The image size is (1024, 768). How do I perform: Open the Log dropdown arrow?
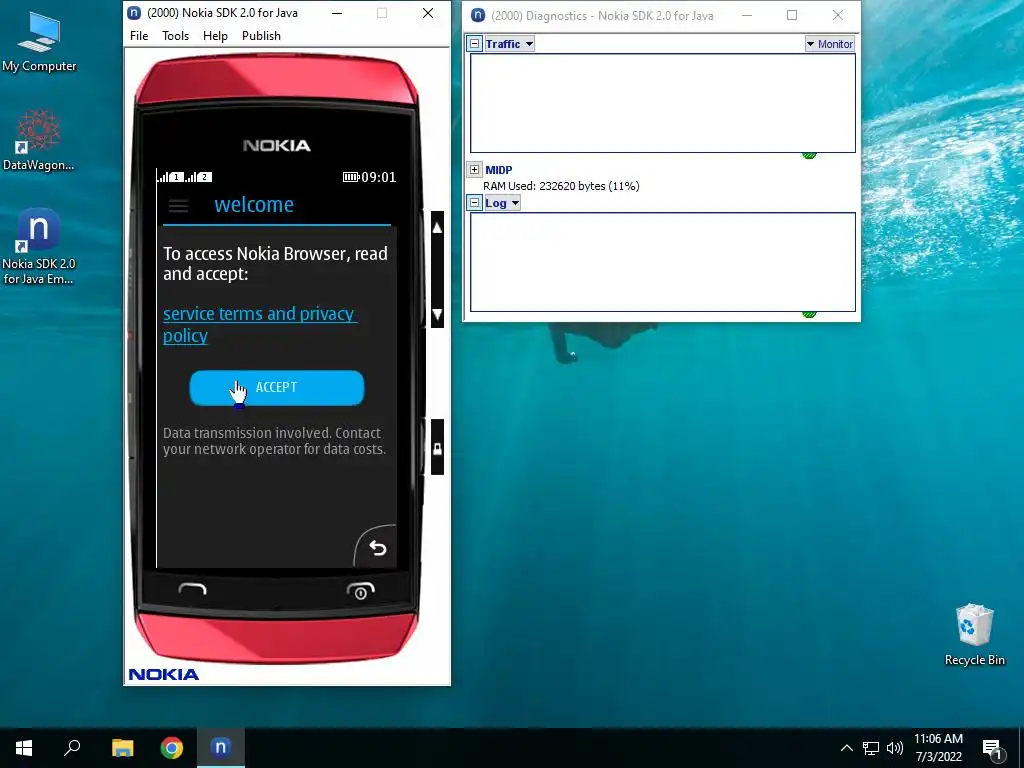tap(515, 203)
